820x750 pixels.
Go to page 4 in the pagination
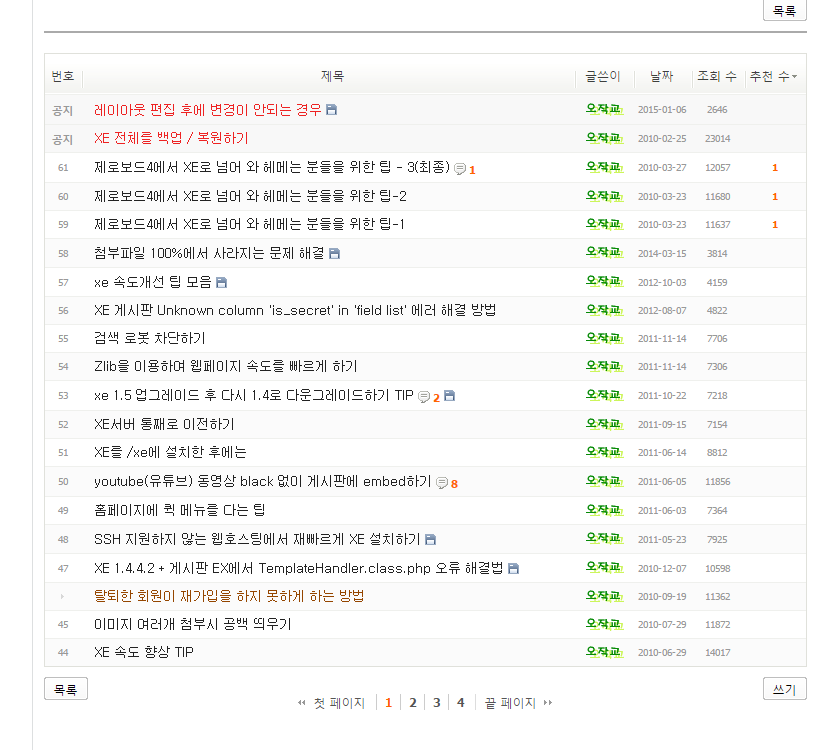click(x=460, y=703)
